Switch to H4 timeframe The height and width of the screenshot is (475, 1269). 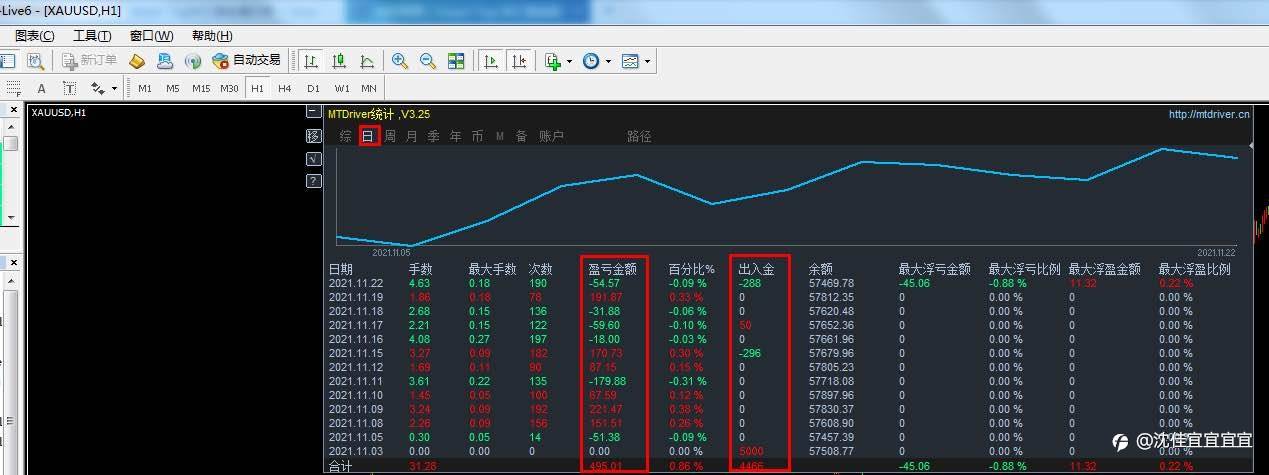click(x=285, y=88)
